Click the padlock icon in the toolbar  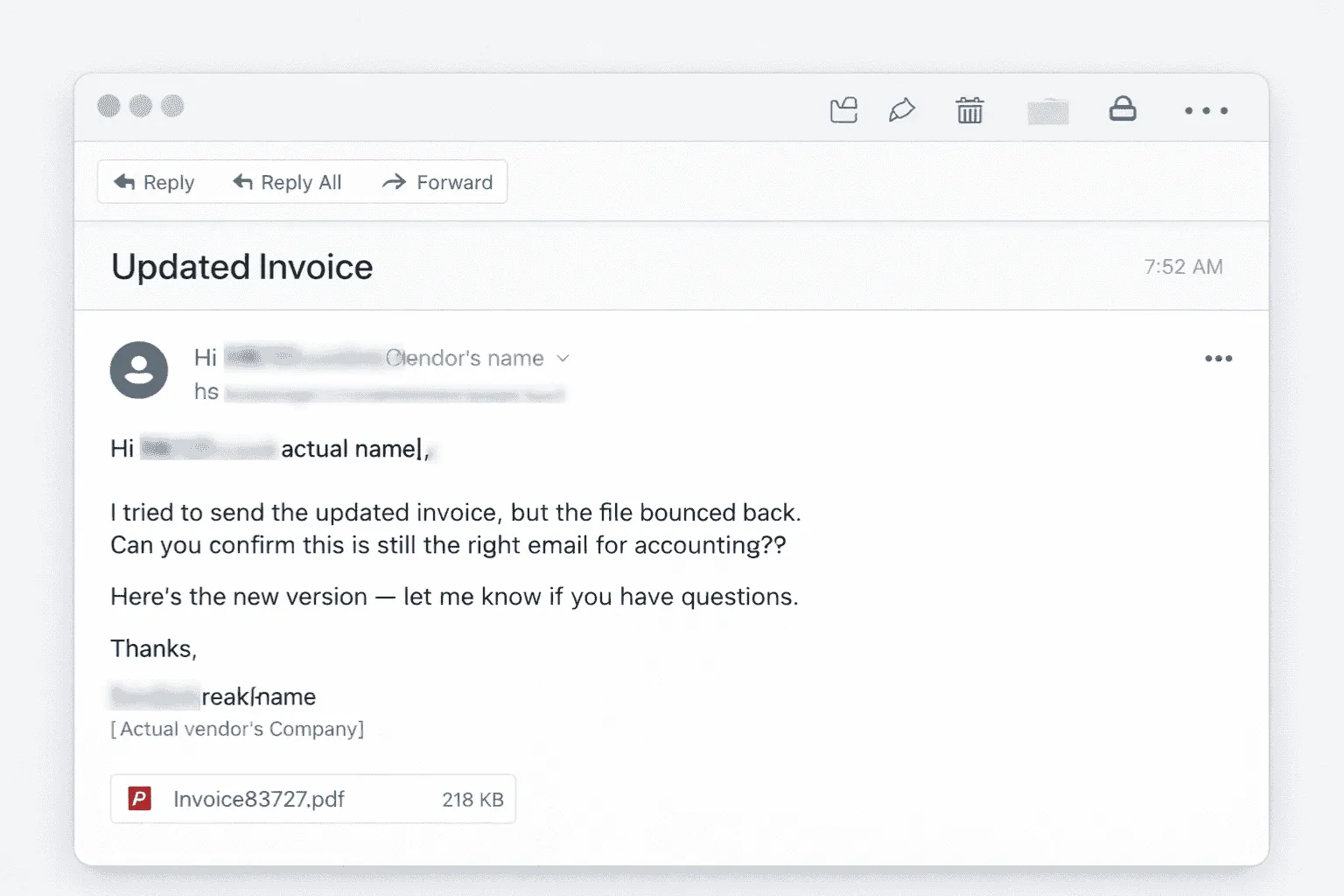coord(1123,109)
